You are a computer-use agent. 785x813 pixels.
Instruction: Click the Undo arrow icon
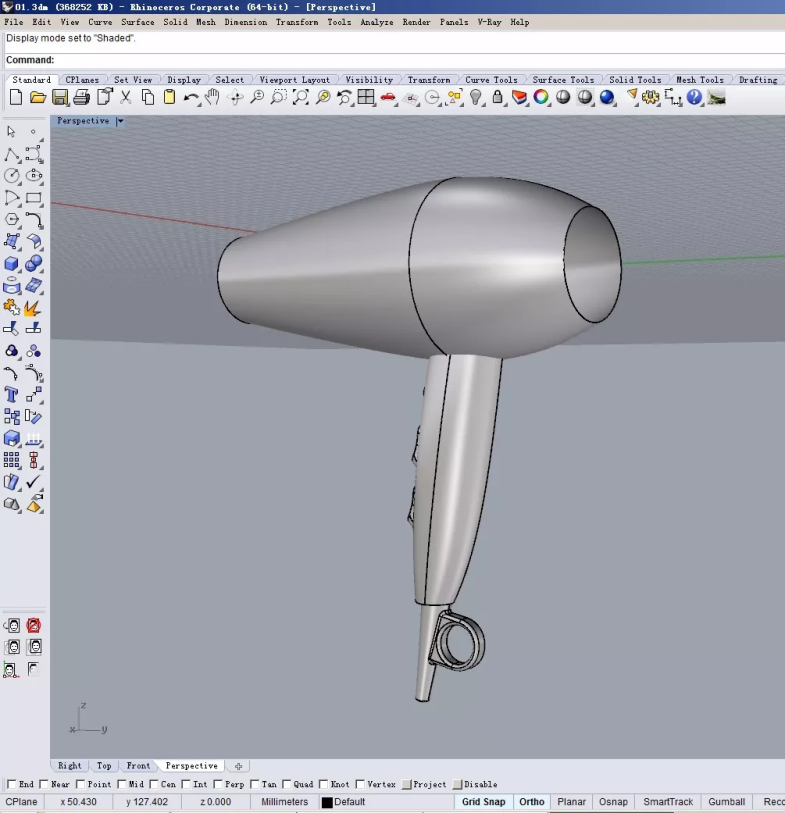pos(190,97)
